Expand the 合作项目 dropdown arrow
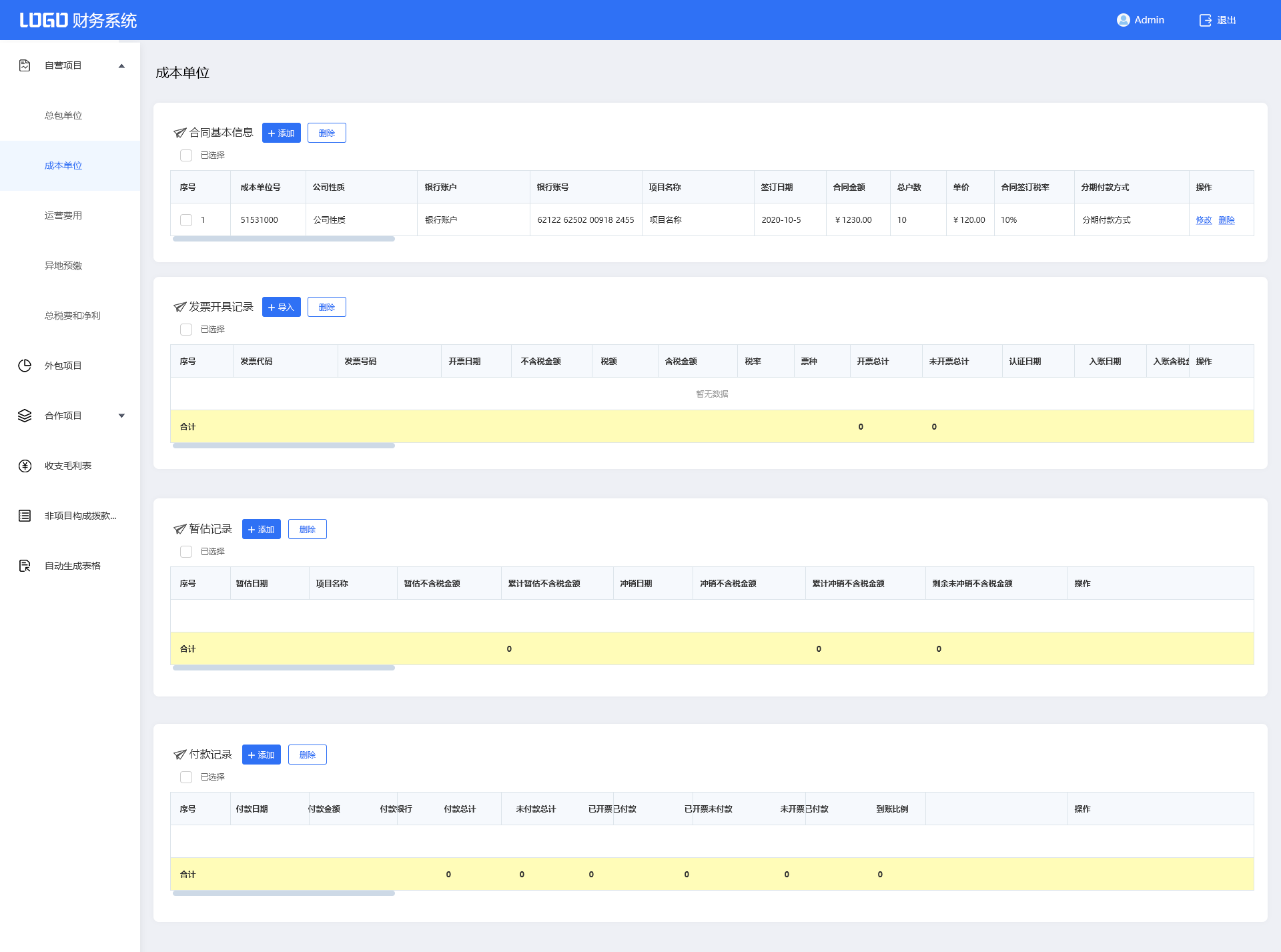This screenshot has height=952, width=1281. 121,416
